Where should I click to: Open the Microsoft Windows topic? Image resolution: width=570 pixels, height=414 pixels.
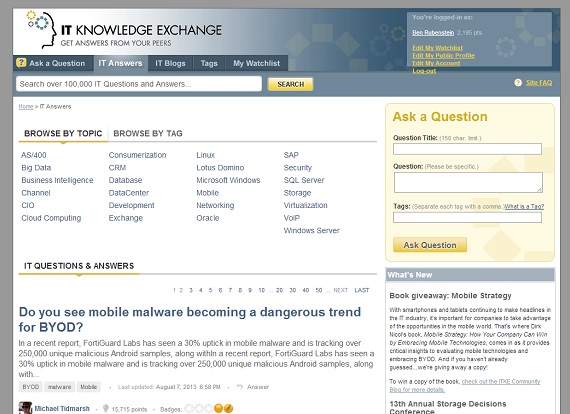point(228,180)
